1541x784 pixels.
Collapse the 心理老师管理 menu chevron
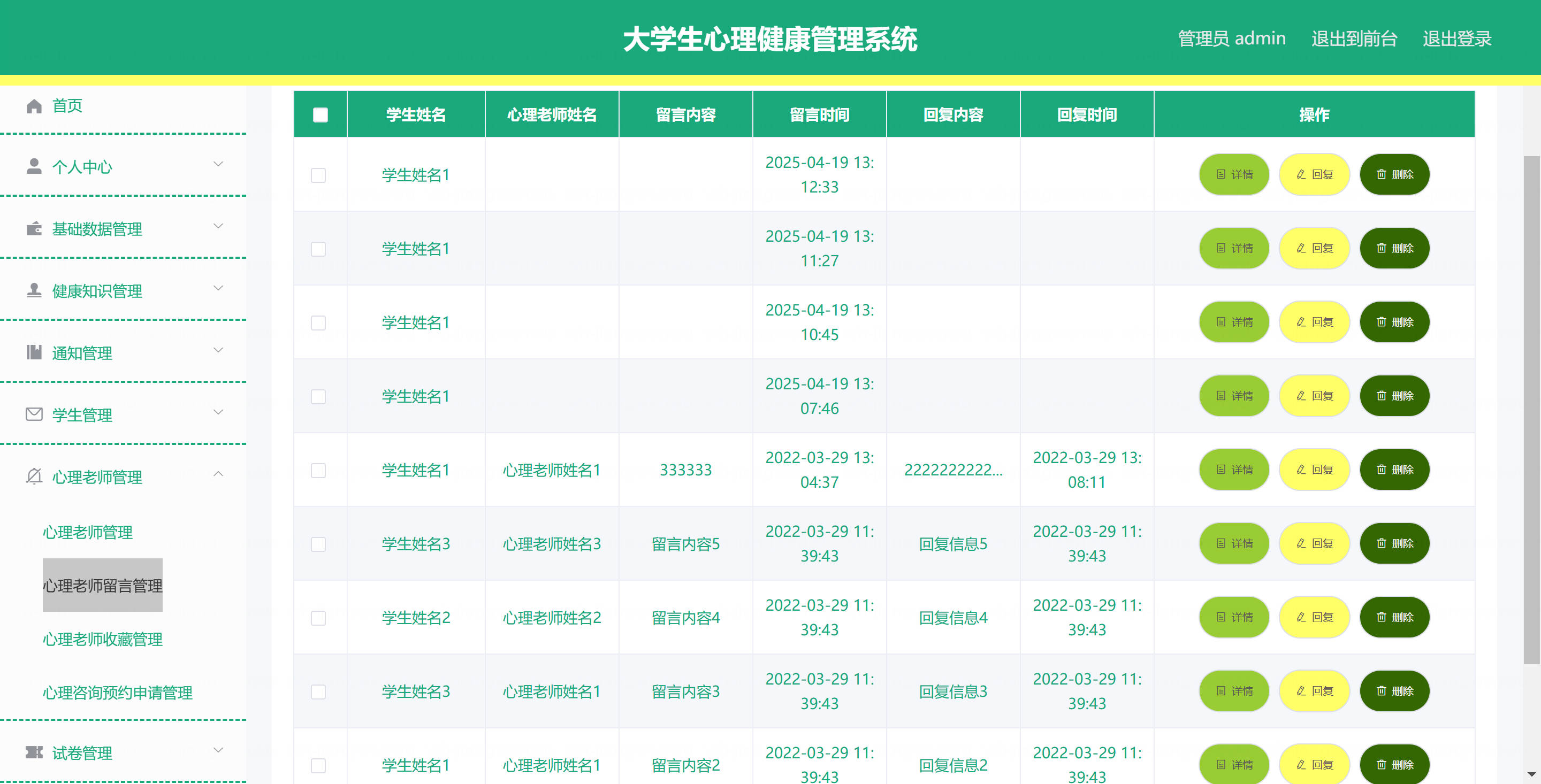click(218, 474)
